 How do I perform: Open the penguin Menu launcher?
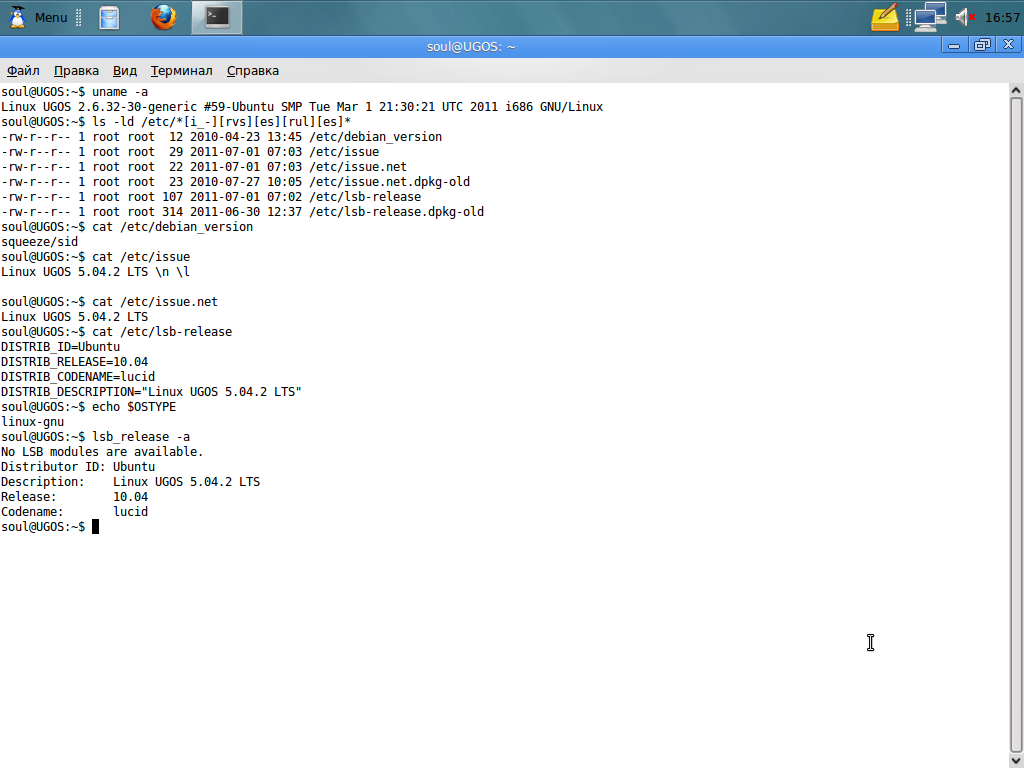pyautogui.click(x=37, y=18)
